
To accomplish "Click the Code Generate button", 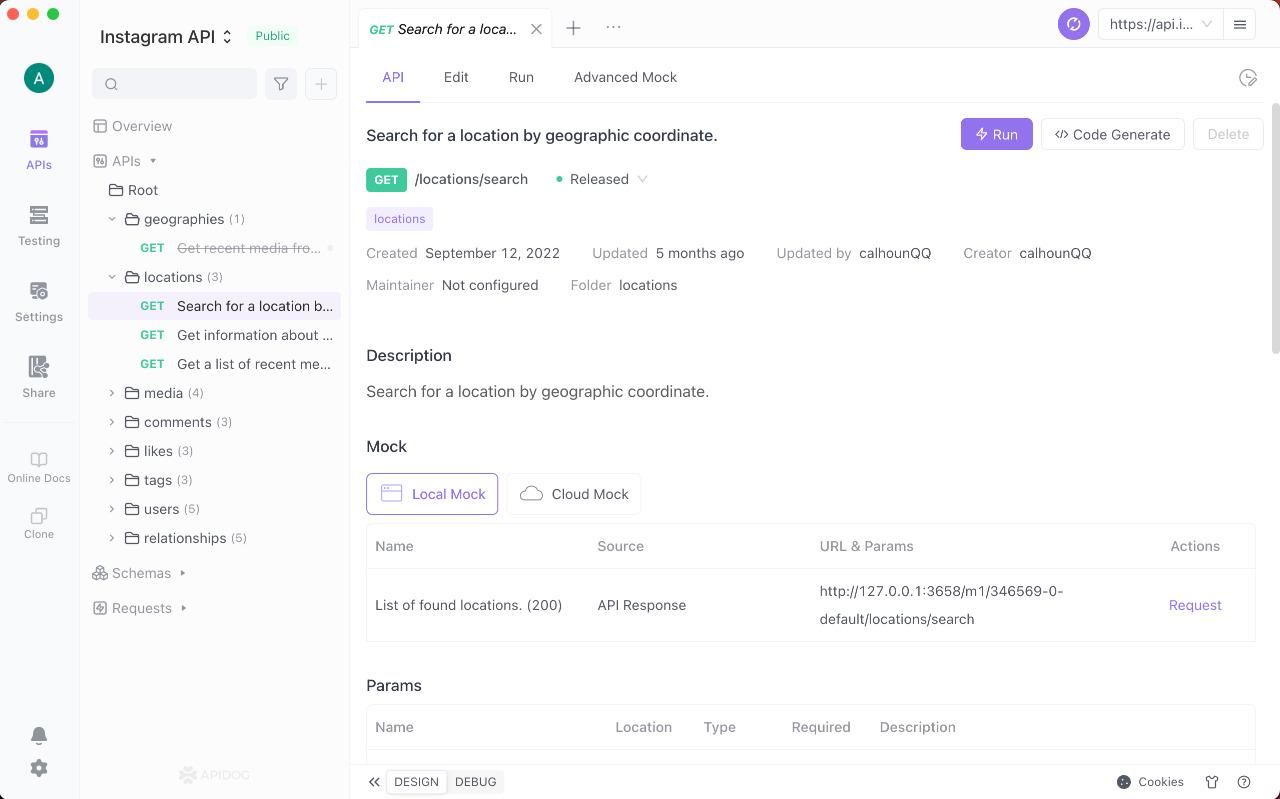I will click(1113, 134).
